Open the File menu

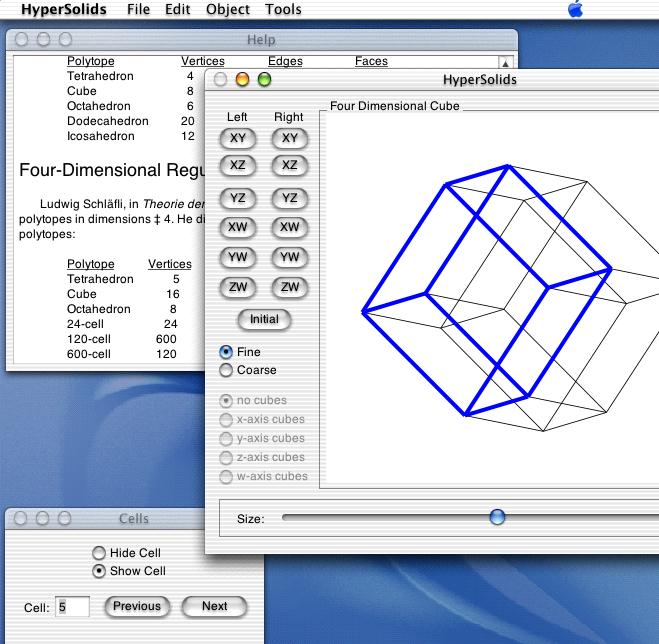pyautogui.click(x=139, y=10)
